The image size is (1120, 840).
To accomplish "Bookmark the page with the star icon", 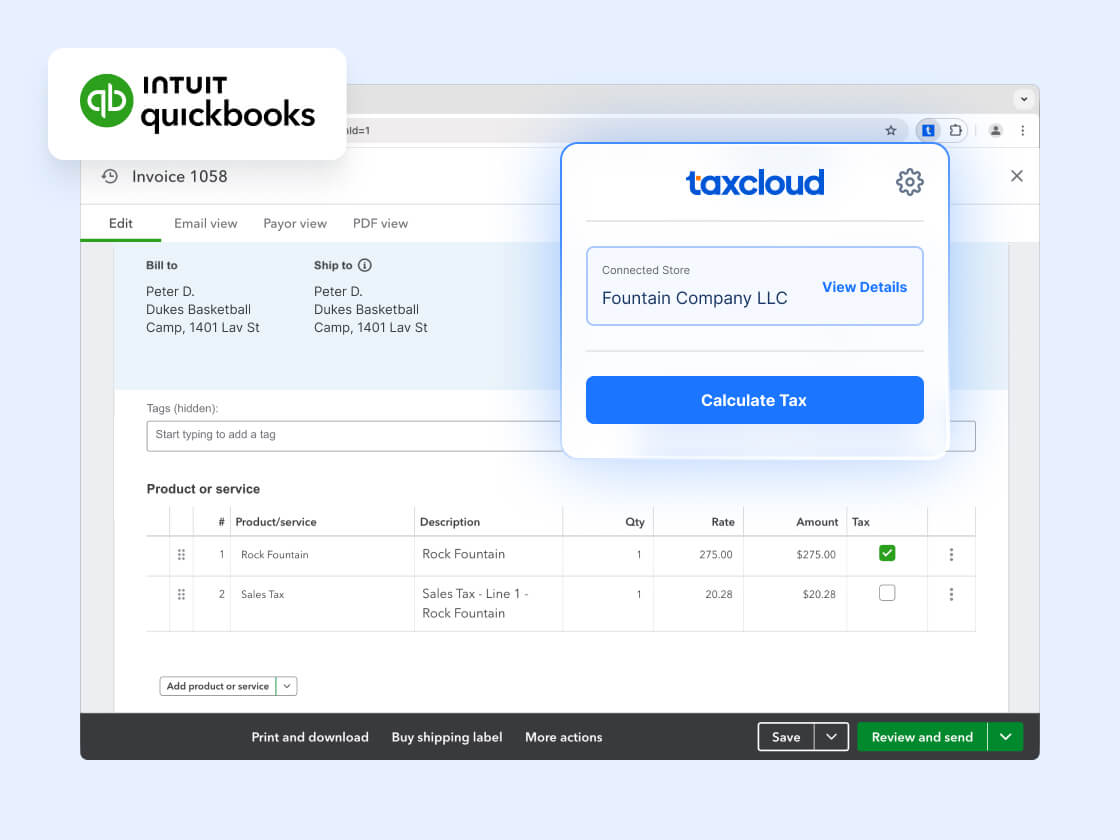I will (x=890, y=130).
